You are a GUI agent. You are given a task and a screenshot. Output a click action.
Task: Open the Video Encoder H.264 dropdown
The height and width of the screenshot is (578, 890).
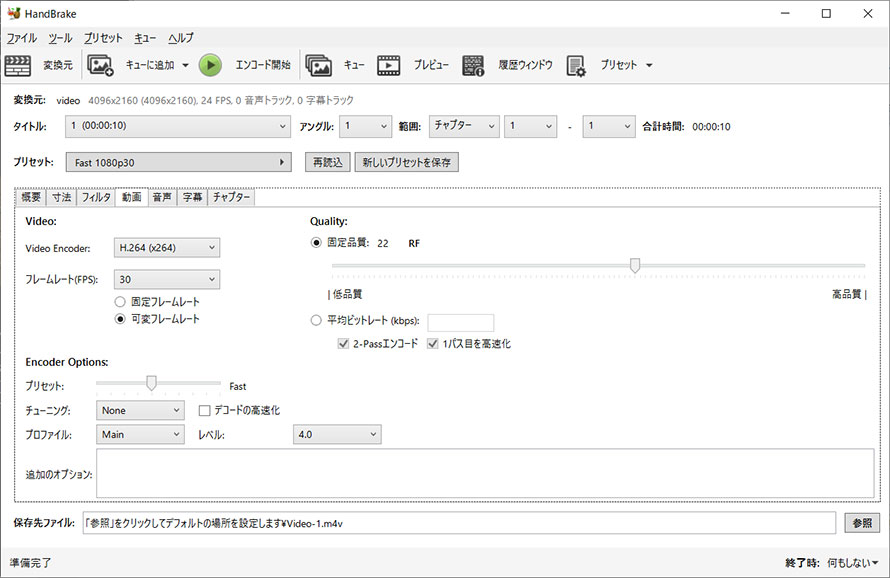click(167, 248)
